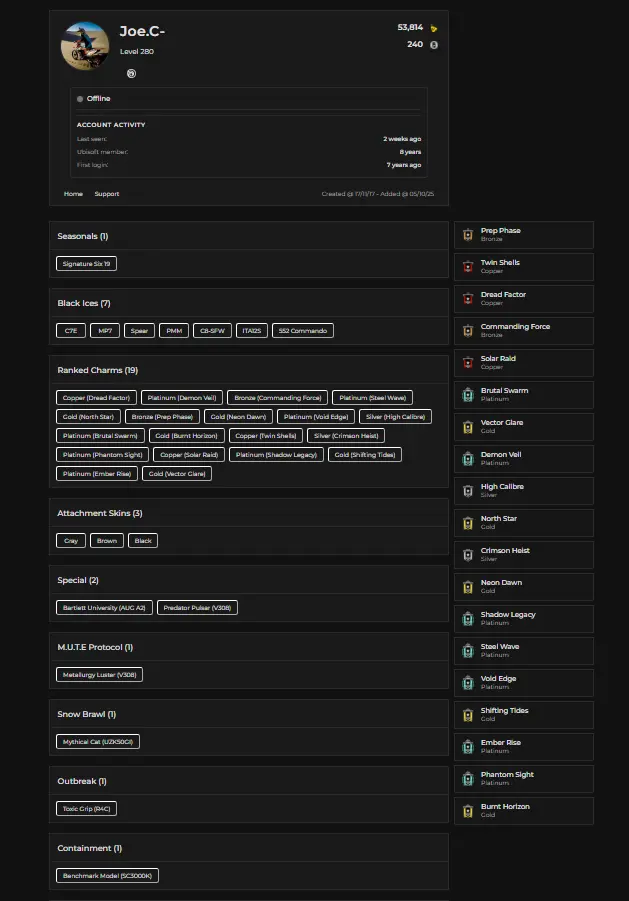
Task: Click the Copper (Dread Factor) charm tag
Action: (97, 398)
